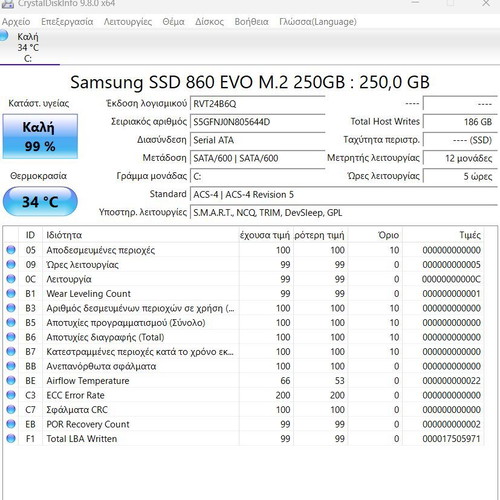Click the Samsung SSD 860 EVO title text
This screenshot has height=500, width=500.
pos(250,82)
